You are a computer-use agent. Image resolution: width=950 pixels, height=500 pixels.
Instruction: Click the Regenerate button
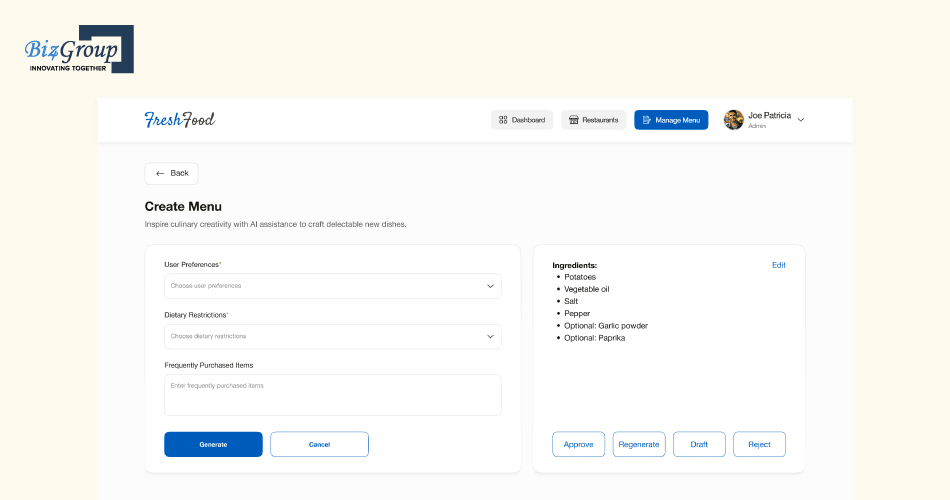(639, 444)
